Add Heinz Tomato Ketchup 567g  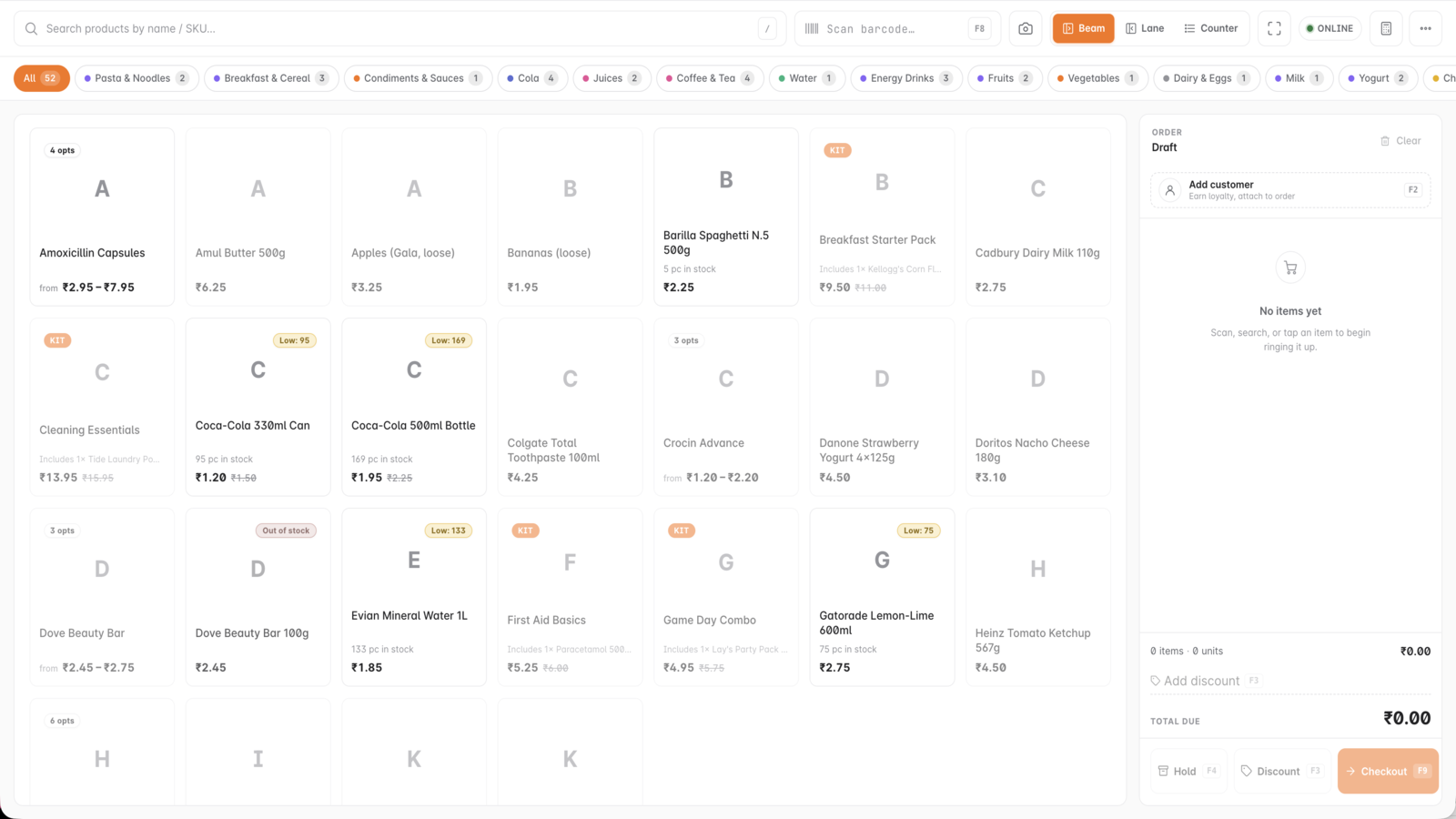point(1038,597)
